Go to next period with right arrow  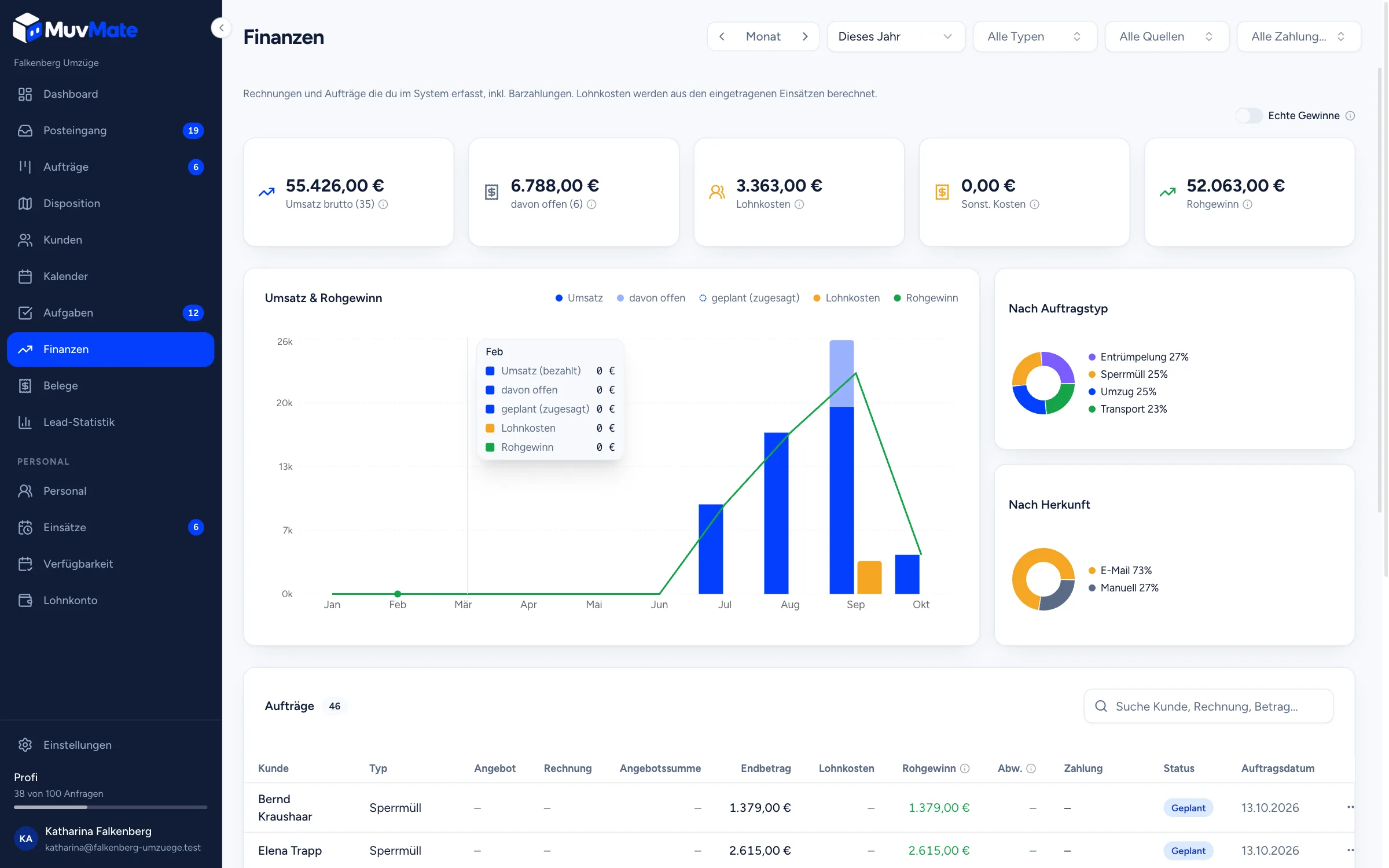[x=805, y=36]
